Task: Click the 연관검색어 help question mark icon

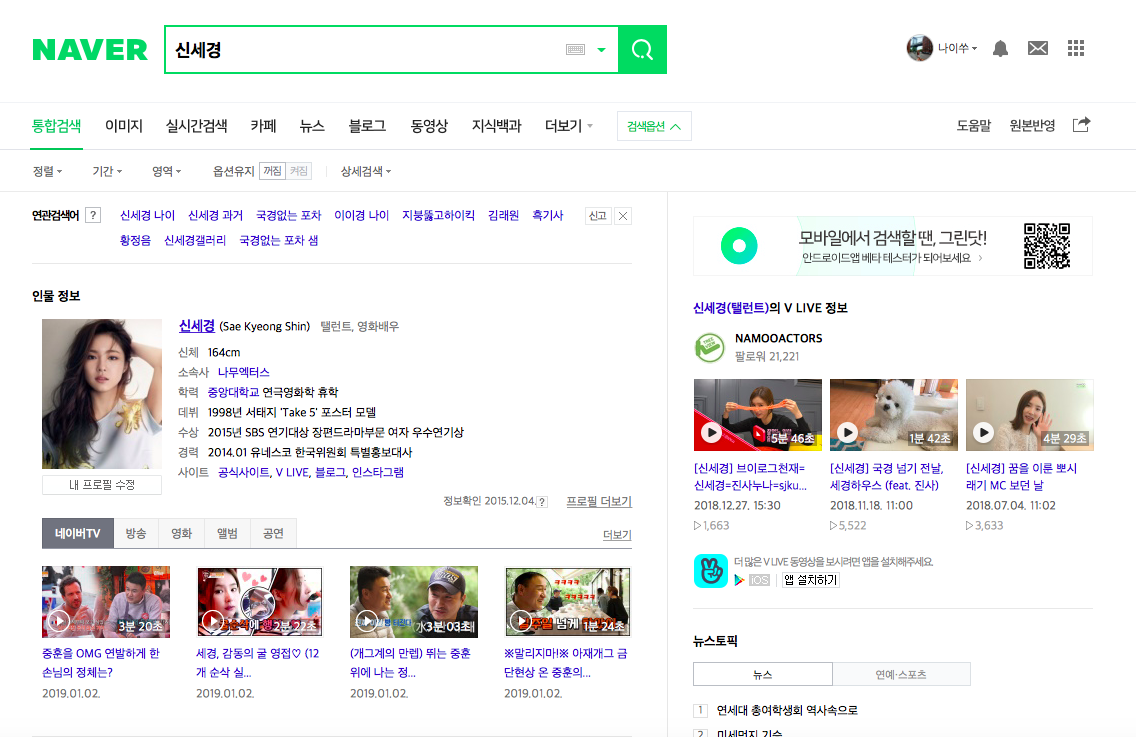Action: click(93, 215)
